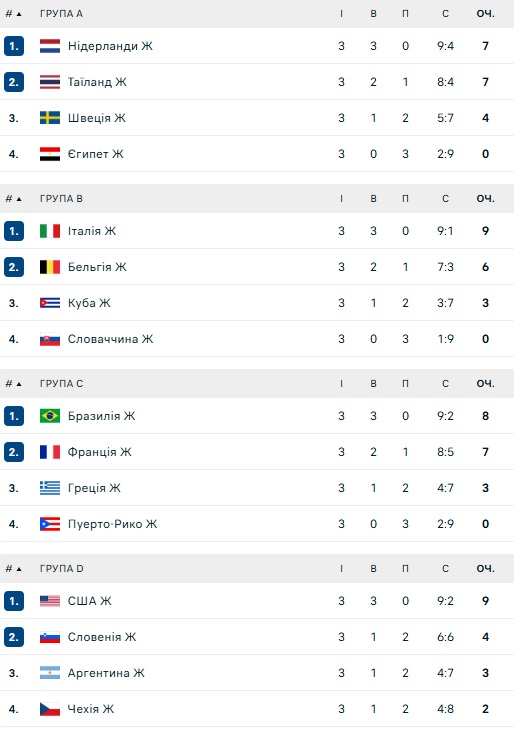Click the Puerto Rico flag icon
Viewport: 514px width, 729px height.
coord(50,524)
